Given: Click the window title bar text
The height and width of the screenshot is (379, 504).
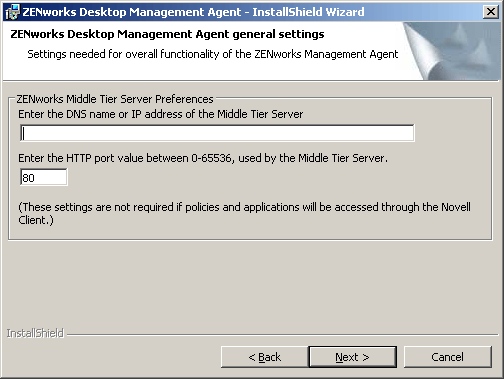Looking at the screenshot, I should point(193,12).
